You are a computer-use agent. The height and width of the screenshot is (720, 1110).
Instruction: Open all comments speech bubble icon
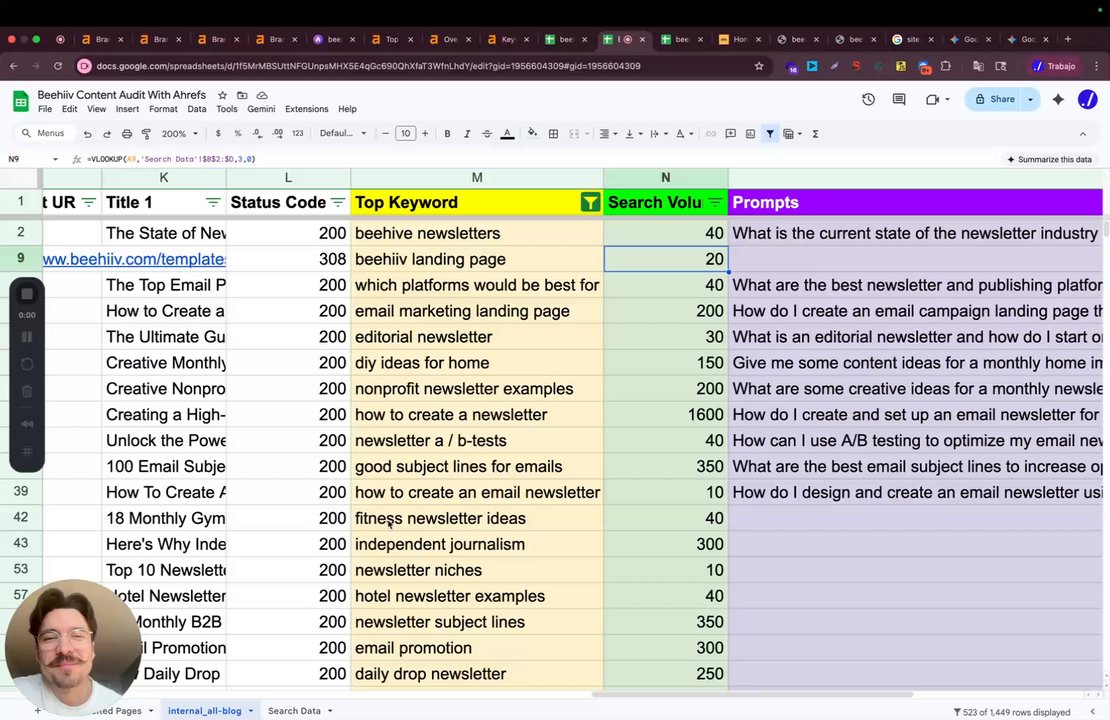(x=899, y=100)
